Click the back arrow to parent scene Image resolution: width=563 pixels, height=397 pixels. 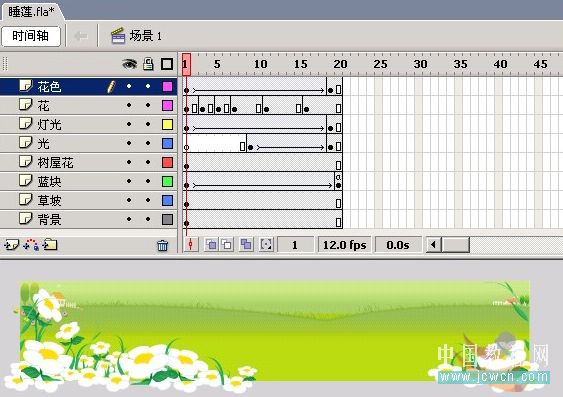coord(81,36)
